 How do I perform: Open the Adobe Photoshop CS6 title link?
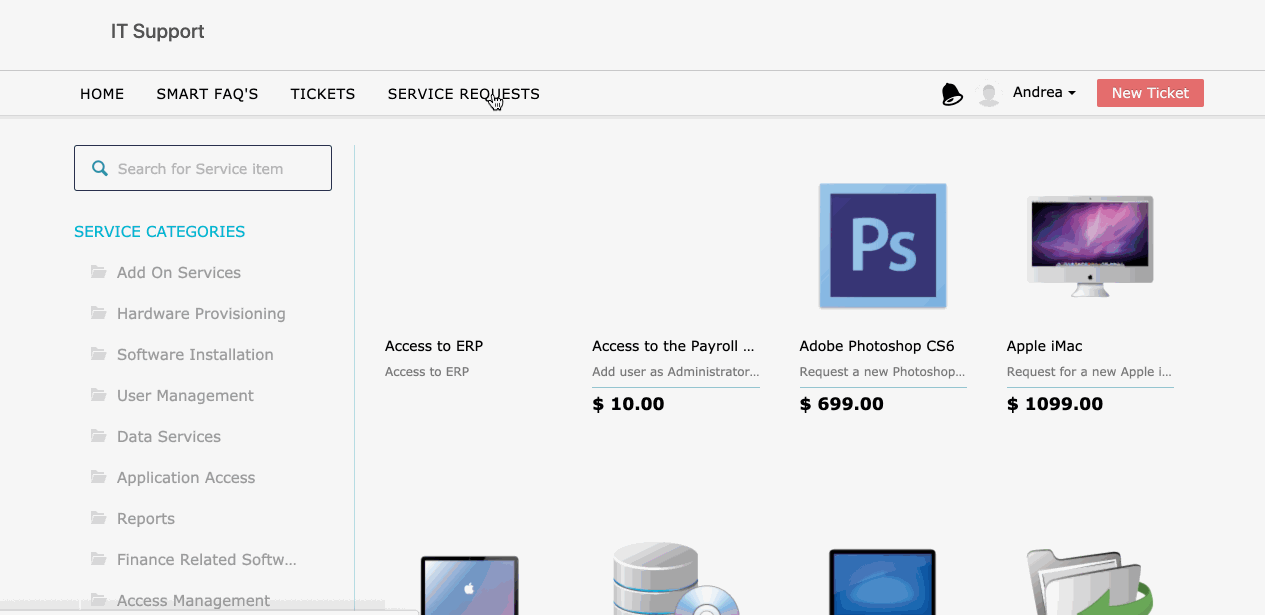pos(877,346)
